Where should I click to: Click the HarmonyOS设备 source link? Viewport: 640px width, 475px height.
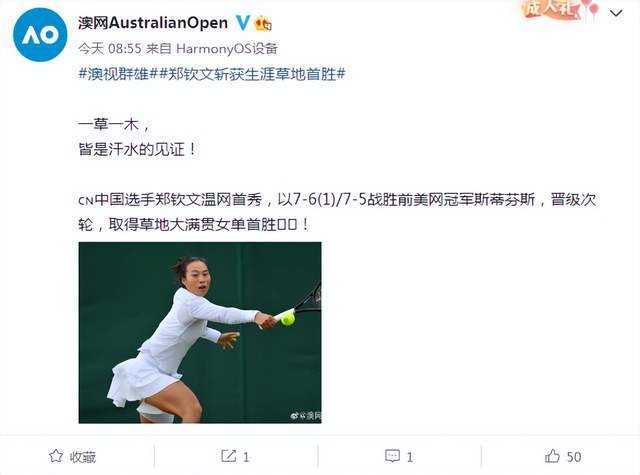click(227, 49)
